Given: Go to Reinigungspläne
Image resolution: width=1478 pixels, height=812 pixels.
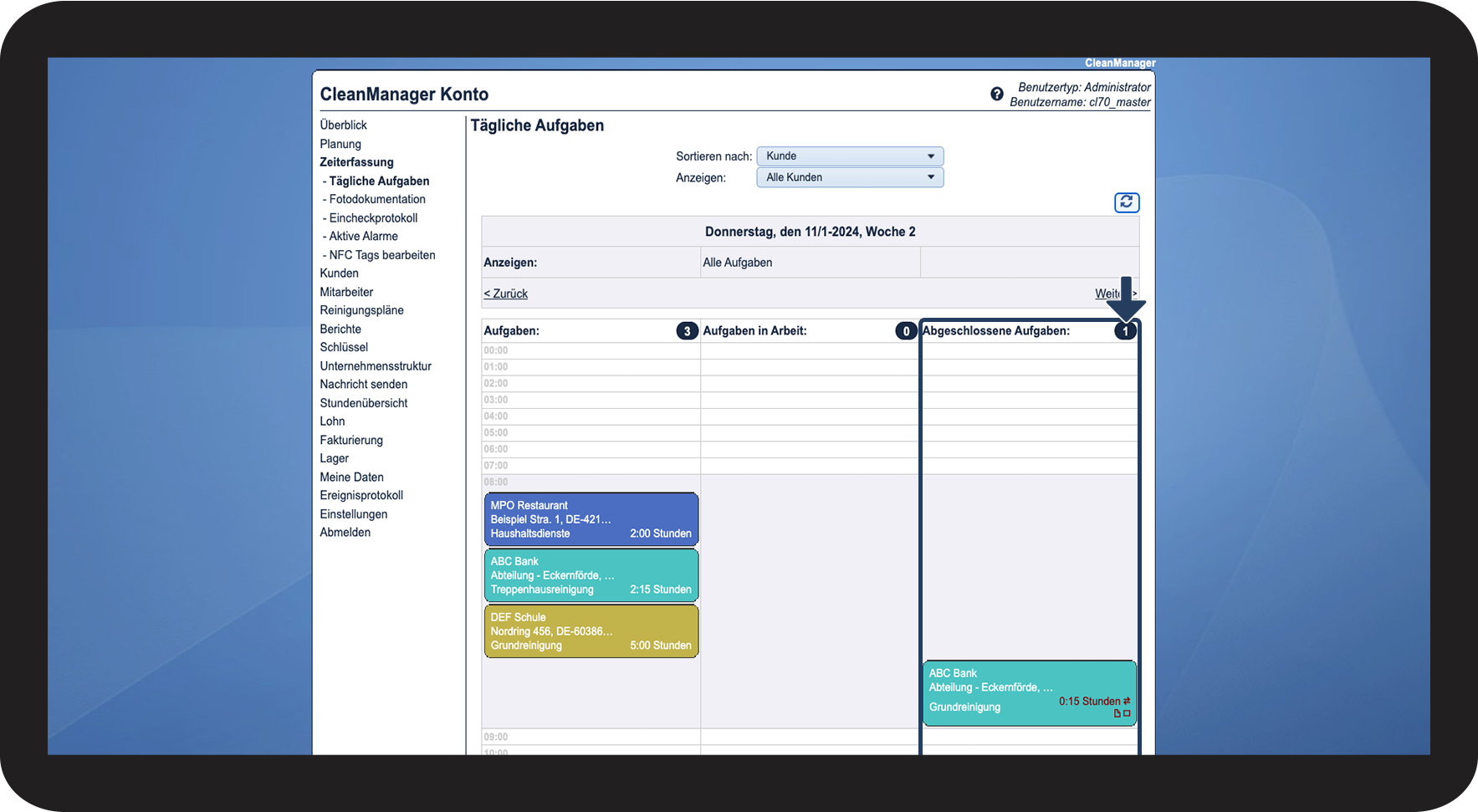Looking at the screenshot, I should (361, 310).
